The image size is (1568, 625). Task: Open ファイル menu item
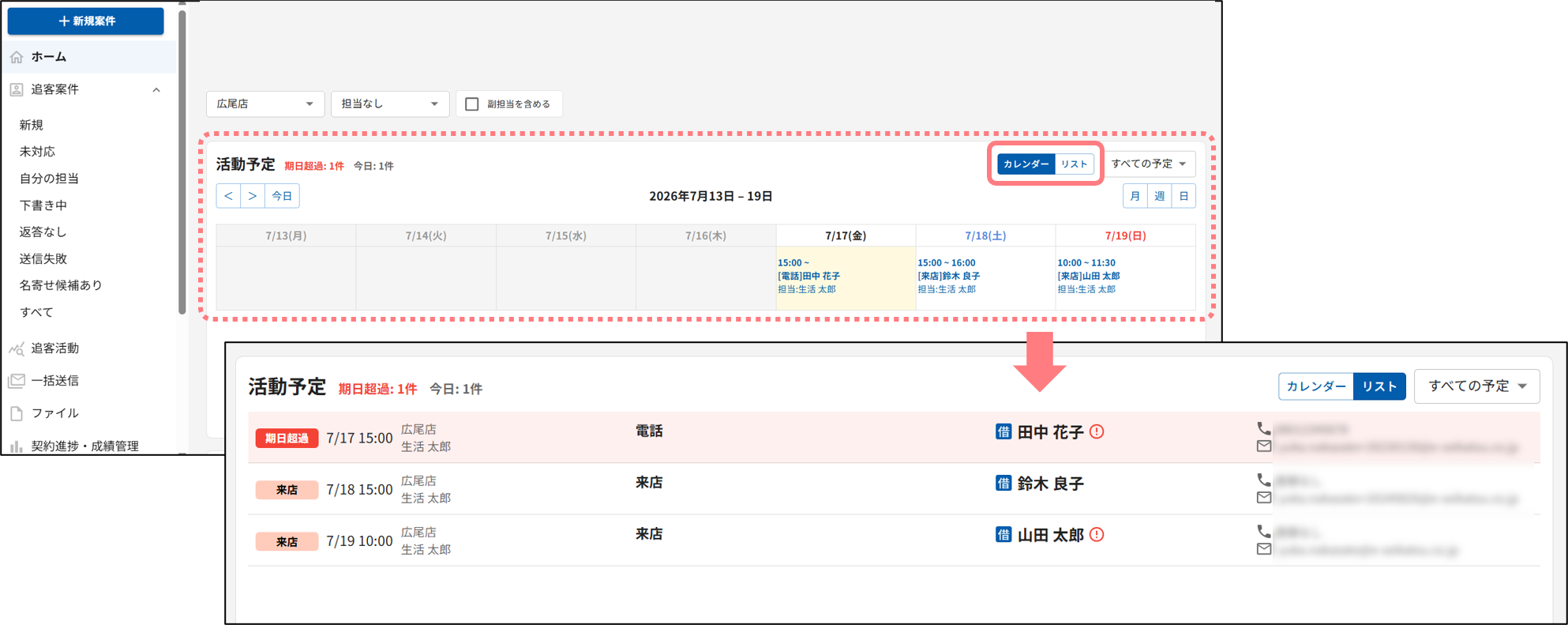55,413
